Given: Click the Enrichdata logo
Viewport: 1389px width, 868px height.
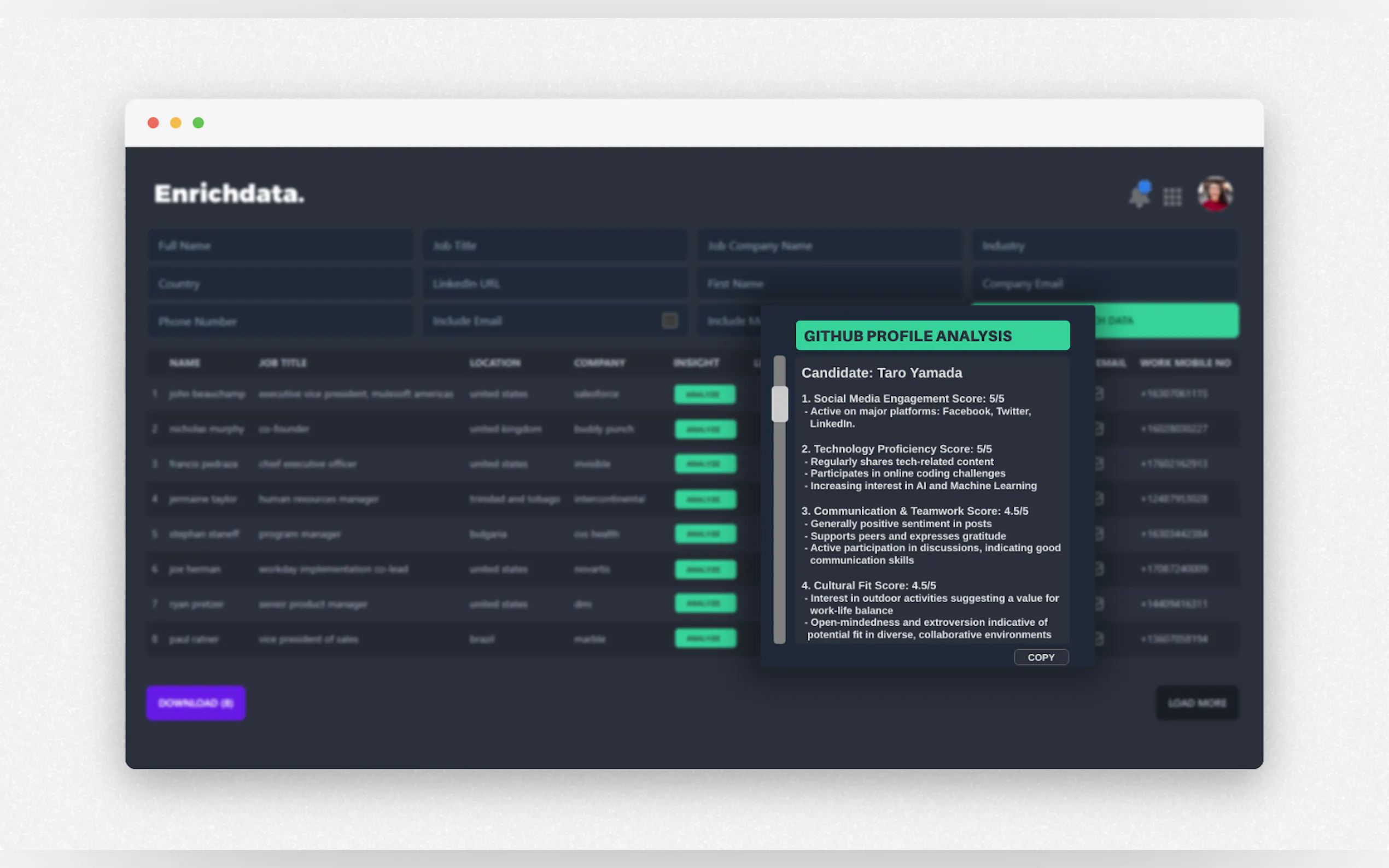Looking at the screenshot, I should point(229,193).
